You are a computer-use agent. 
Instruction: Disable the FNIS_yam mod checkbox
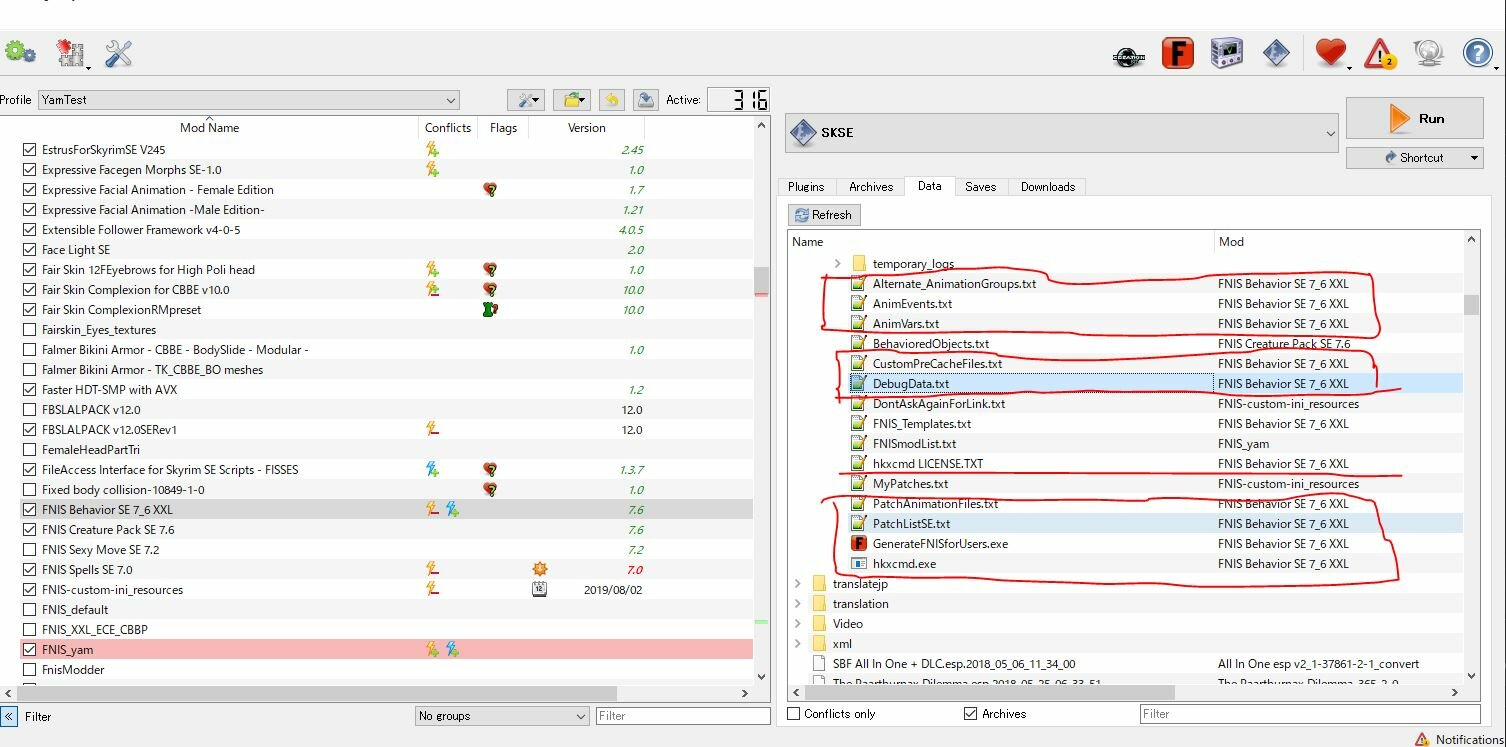pos(29,649)
